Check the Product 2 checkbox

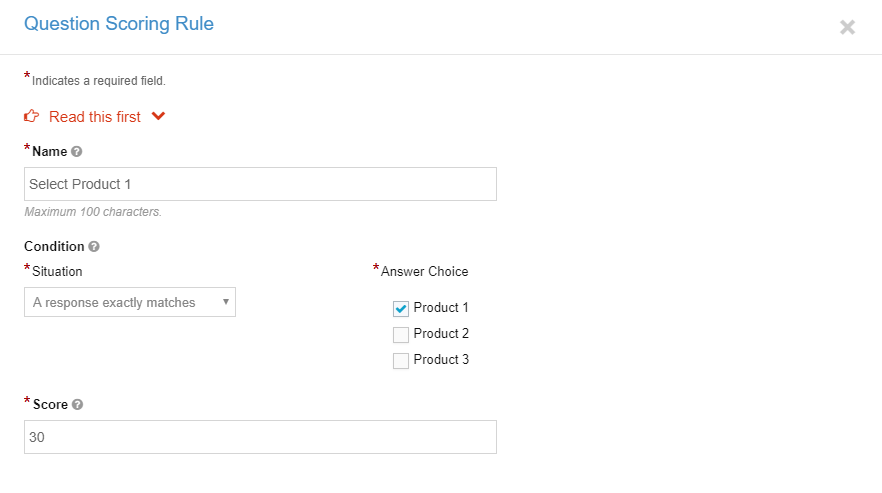(x=400, y=334)
